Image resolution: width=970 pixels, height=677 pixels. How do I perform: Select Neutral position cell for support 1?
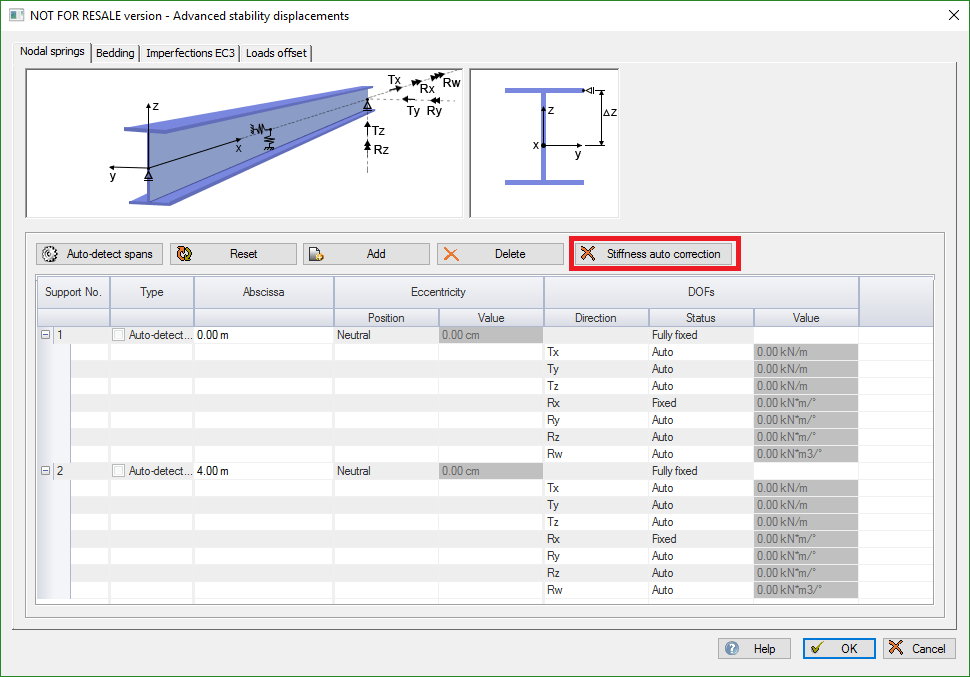(385, 335)
